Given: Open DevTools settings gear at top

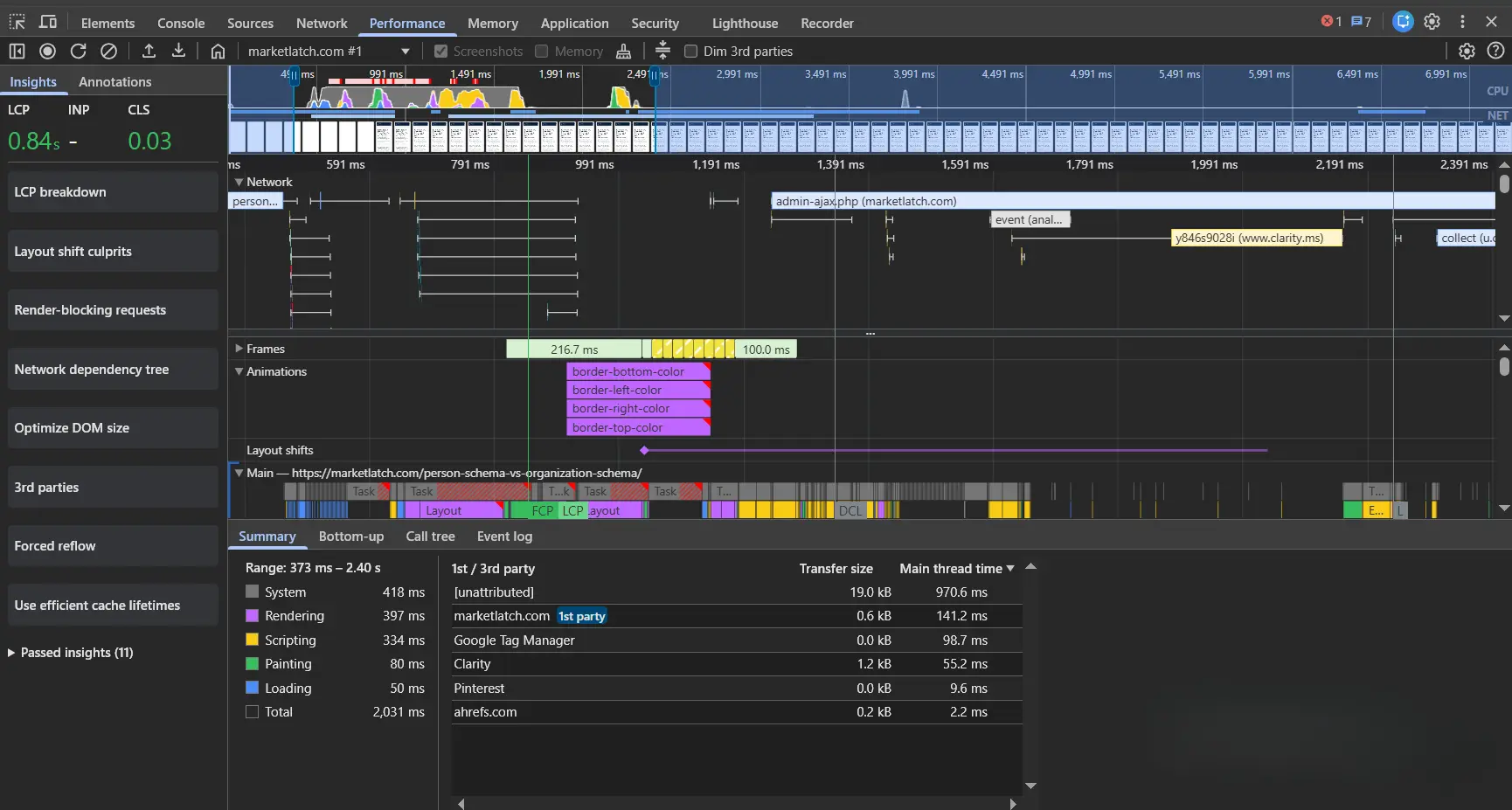Looking at the screenshot, I should click(x=1432, y=22).
